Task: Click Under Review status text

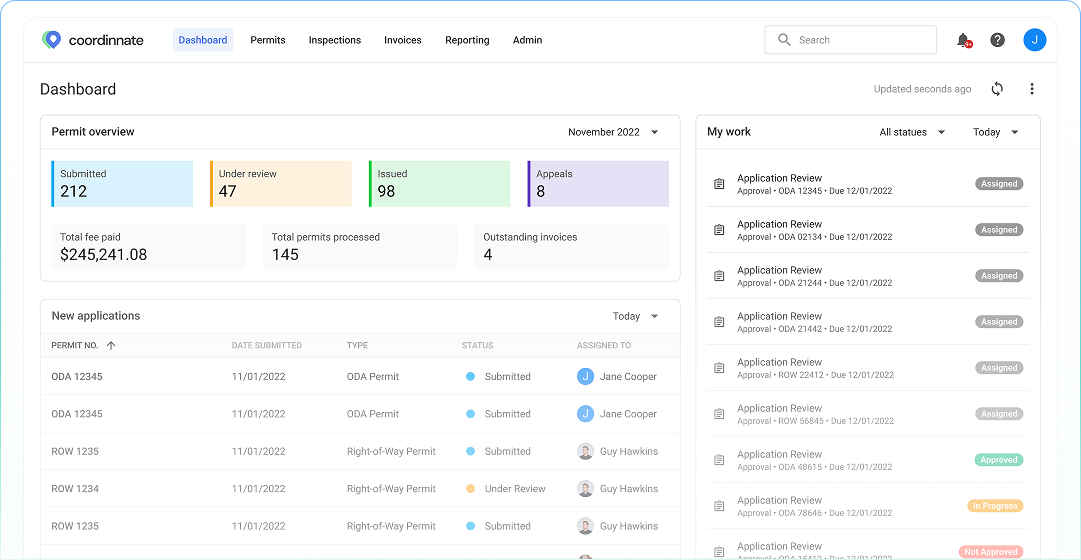Action: 515,488
